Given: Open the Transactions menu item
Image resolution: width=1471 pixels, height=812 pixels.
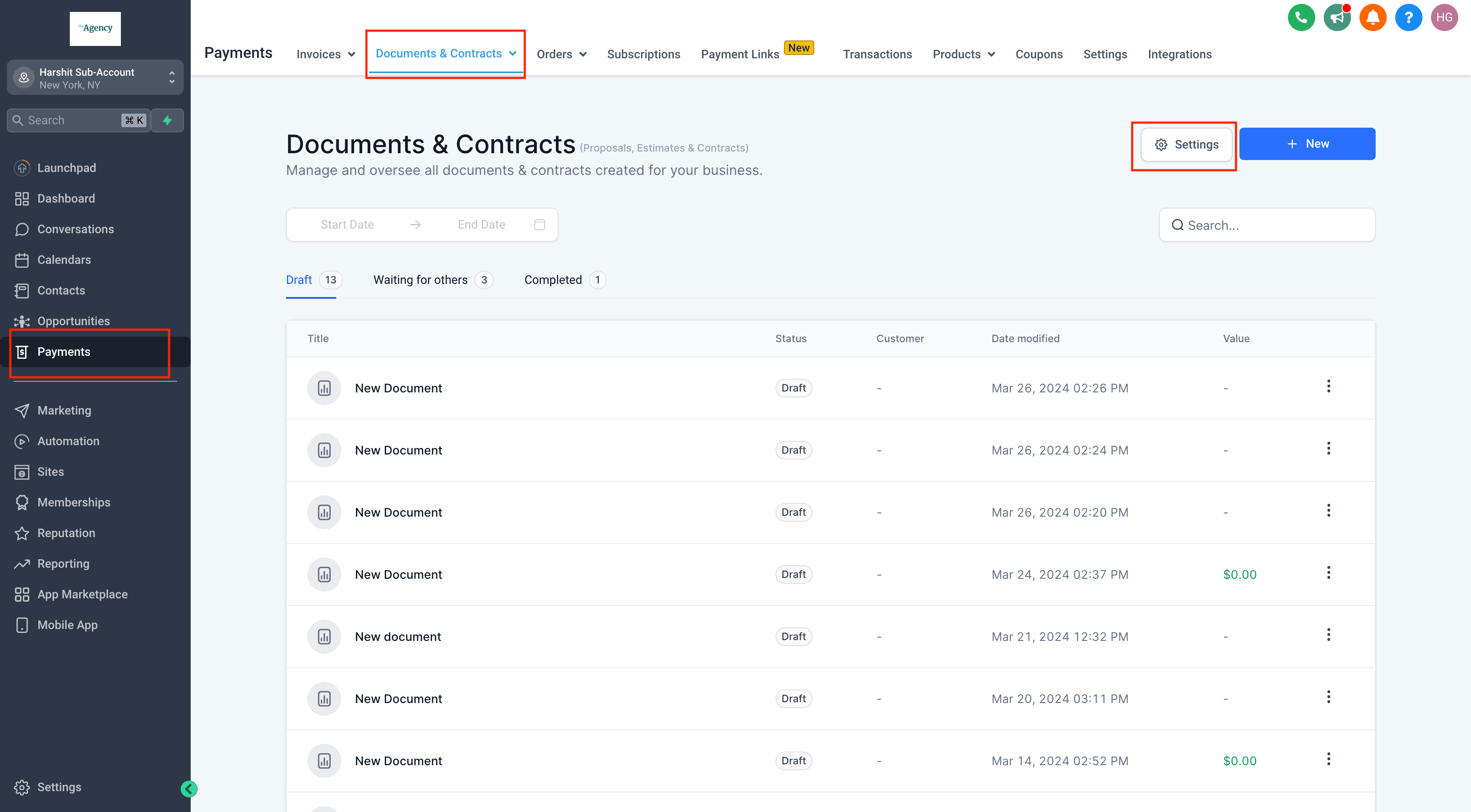Looking at the screenshot, I should pyautogui.click(x=877, y=54).
